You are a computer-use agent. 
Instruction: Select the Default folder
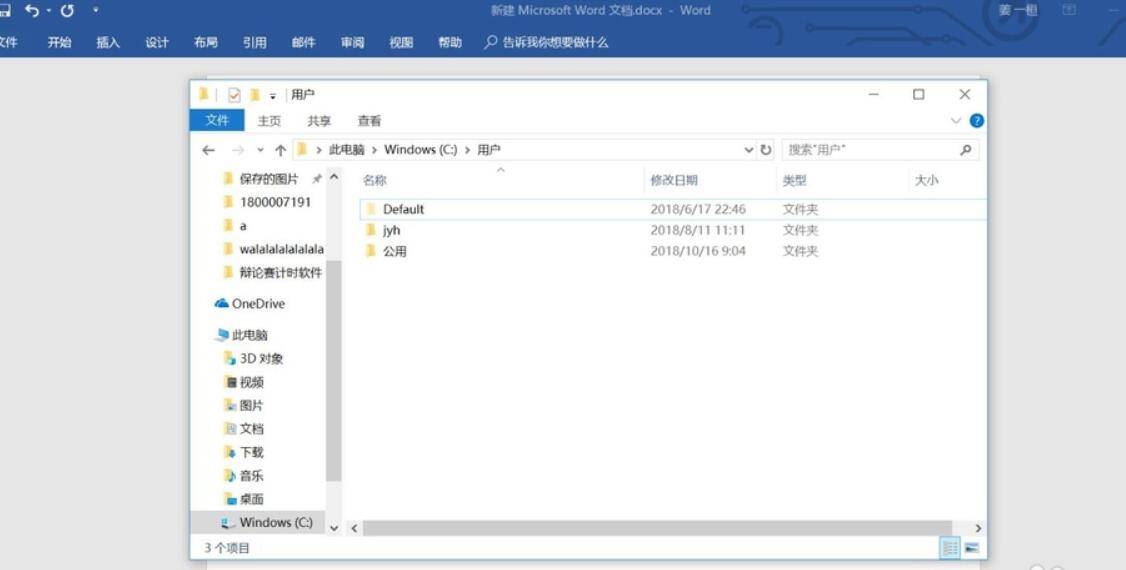403,209
